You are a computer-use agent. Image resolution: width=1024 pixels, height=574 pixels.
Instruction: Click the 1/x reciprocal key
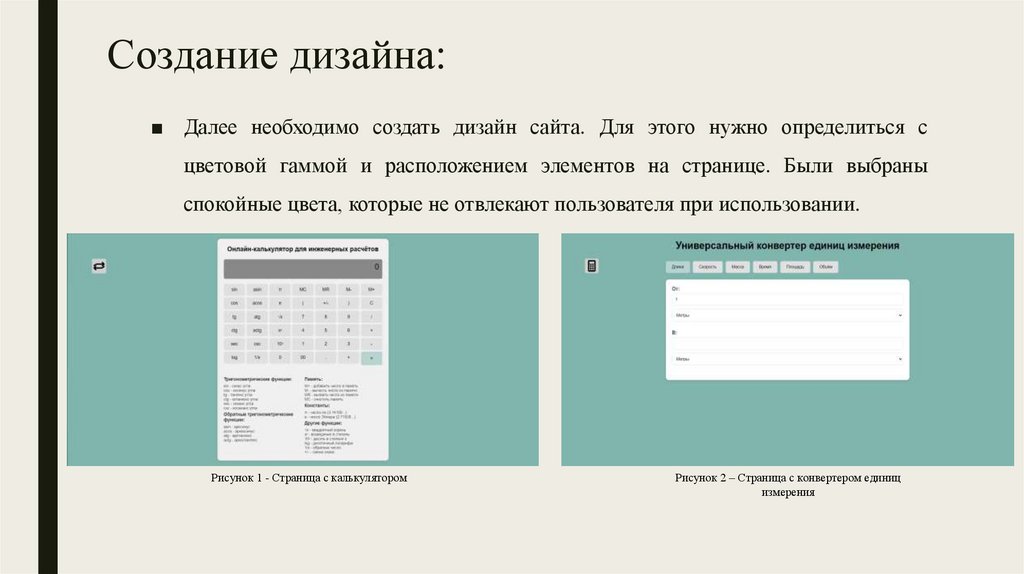point(257,357)
